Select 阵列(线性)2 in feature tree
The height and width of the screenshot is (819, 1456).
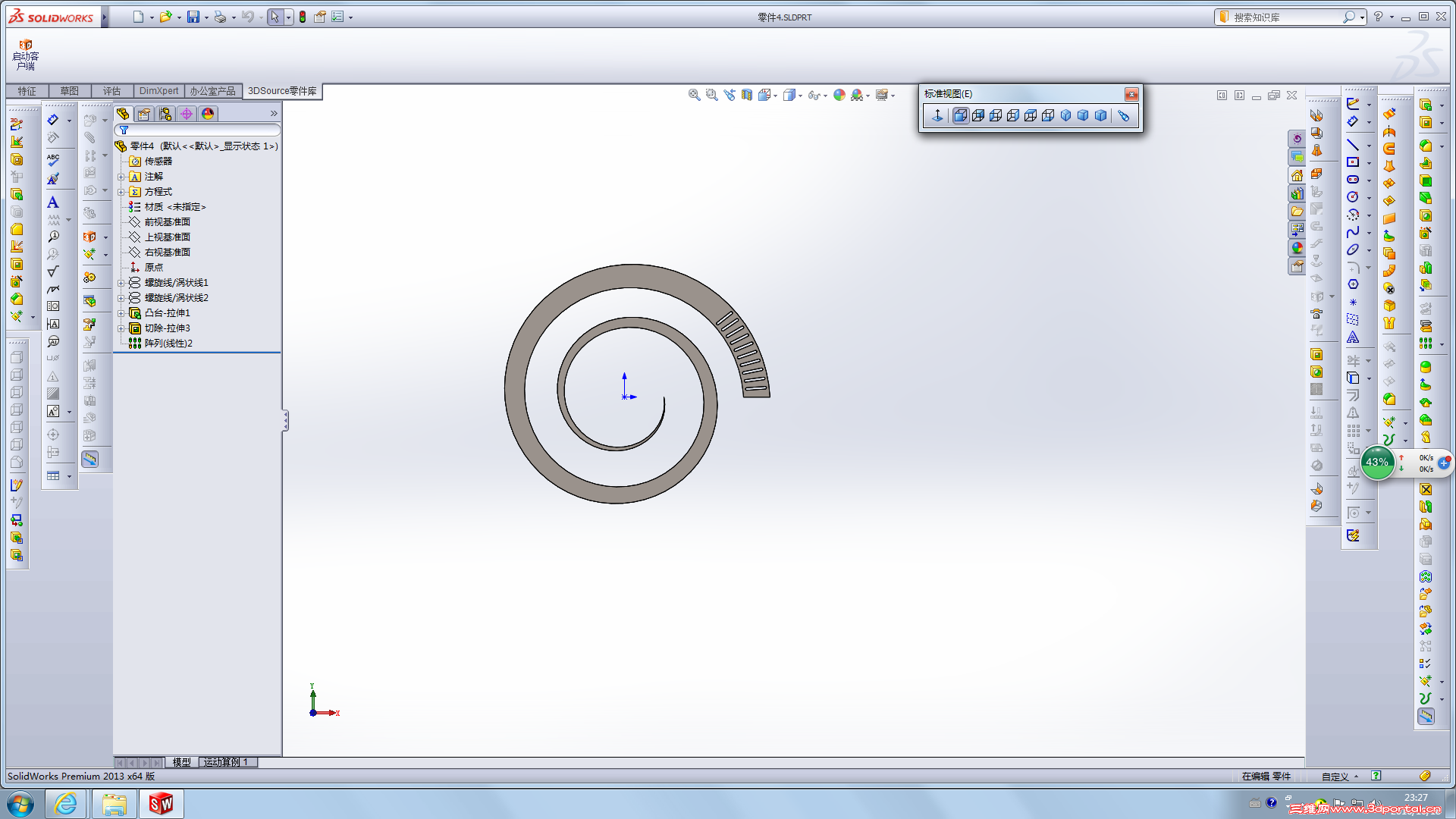(168, 344)
